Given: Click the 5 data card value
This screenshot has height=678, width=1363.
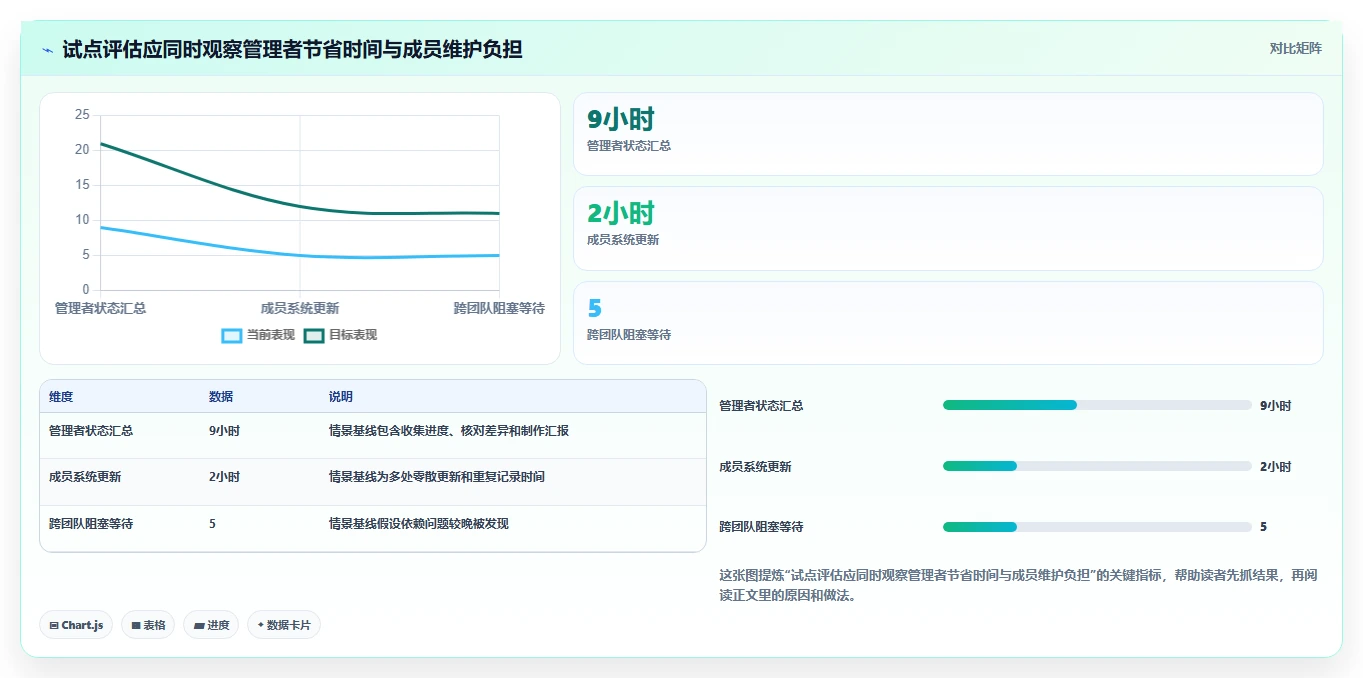Looking at the screenshot, I should tap(595, 308).
